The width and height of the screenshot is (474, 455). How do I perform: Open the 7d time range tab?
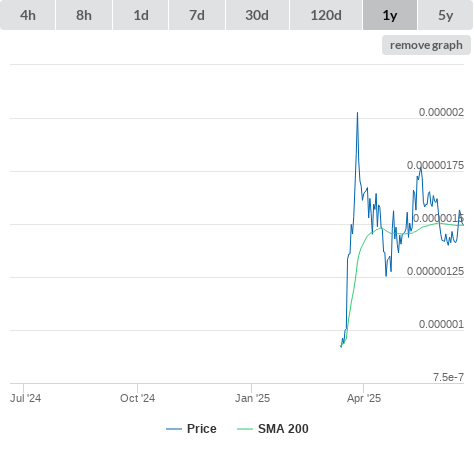[197, 15]
